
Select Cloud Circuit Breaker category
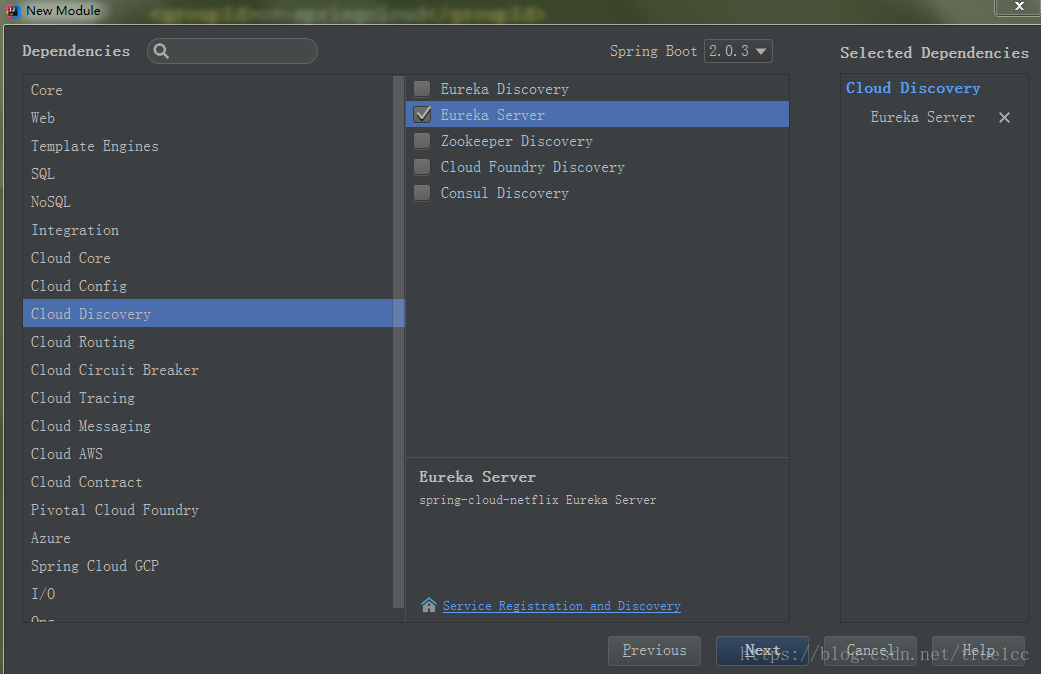point(208,370)
